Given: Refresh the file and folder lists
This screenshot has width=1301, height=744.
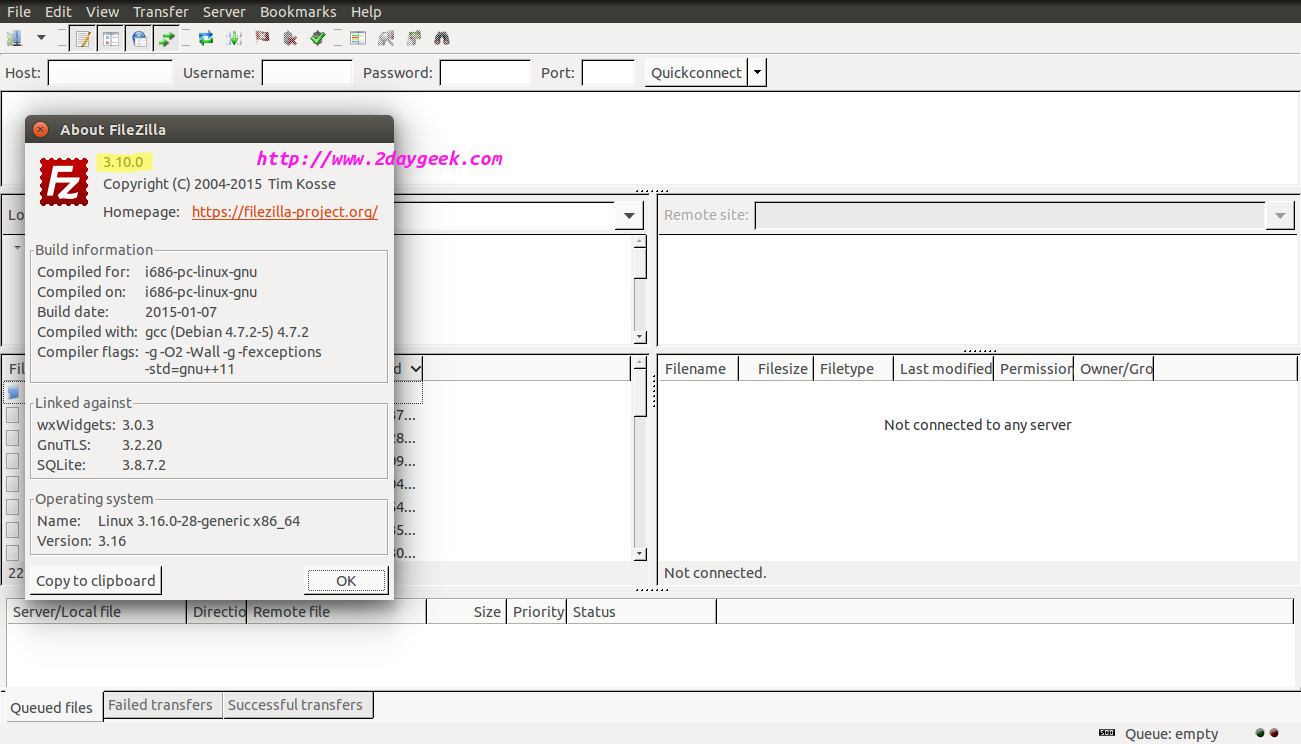Looking at the screenshot, I should point(206,39).
